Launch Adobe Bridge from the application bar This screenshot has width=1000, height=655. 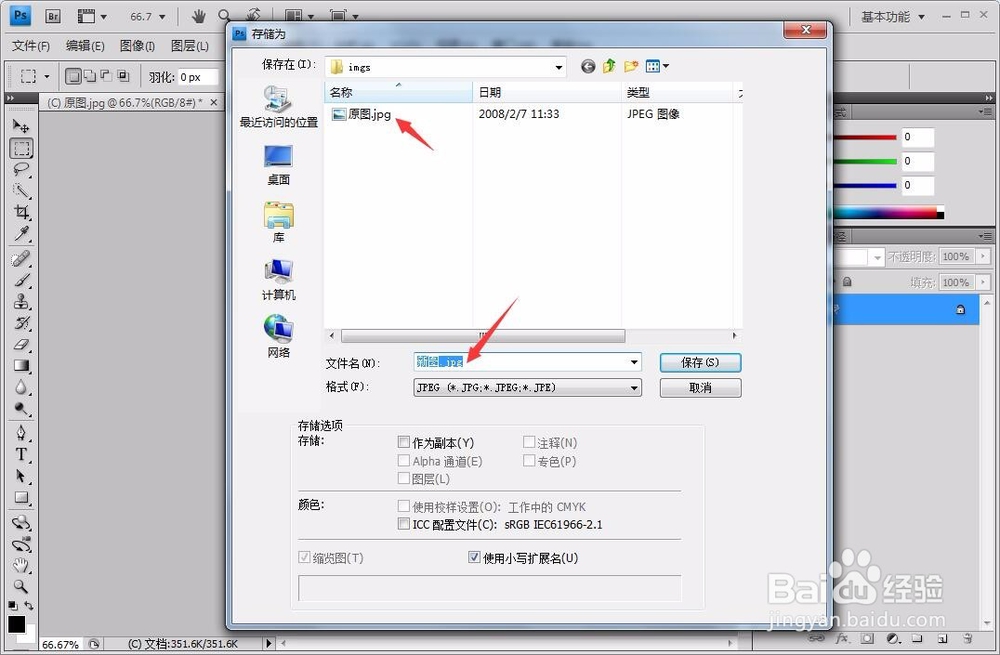(52, 16)
